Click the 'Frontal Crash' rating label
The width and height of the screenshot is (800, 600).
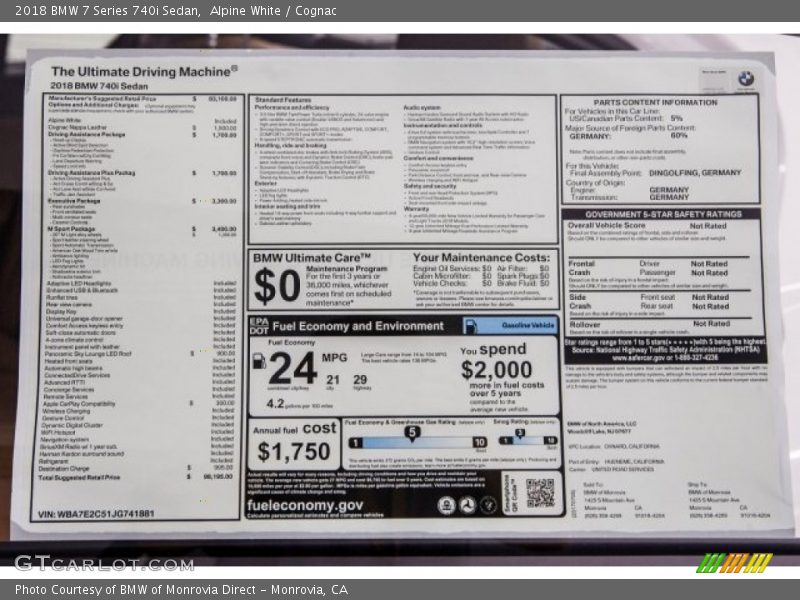pos(582,268)
